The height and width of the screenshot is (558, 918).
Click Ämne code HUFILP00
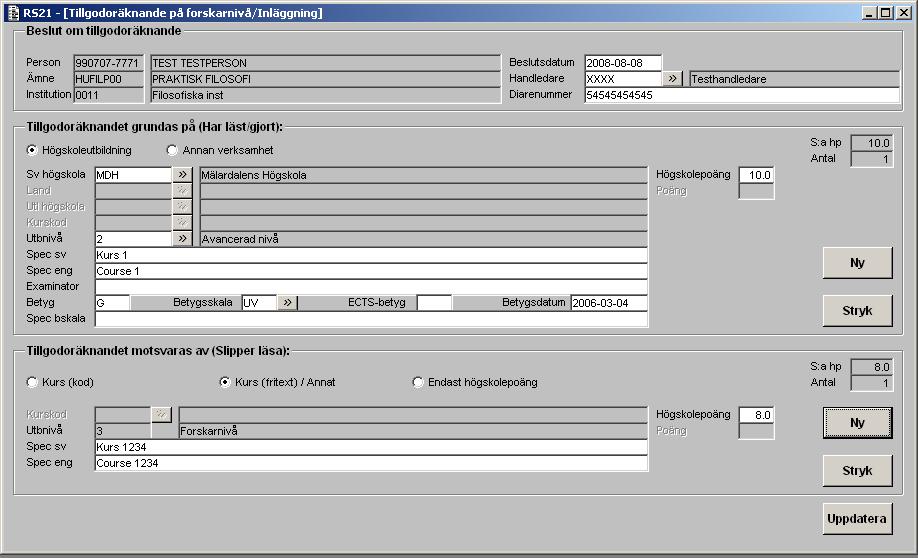[109, 78]
